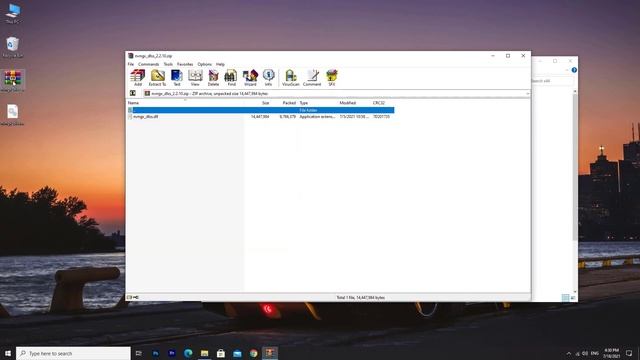Select the highlighted parent File folder row
Viewport: 640px width, 360px height.
[261, 110]
